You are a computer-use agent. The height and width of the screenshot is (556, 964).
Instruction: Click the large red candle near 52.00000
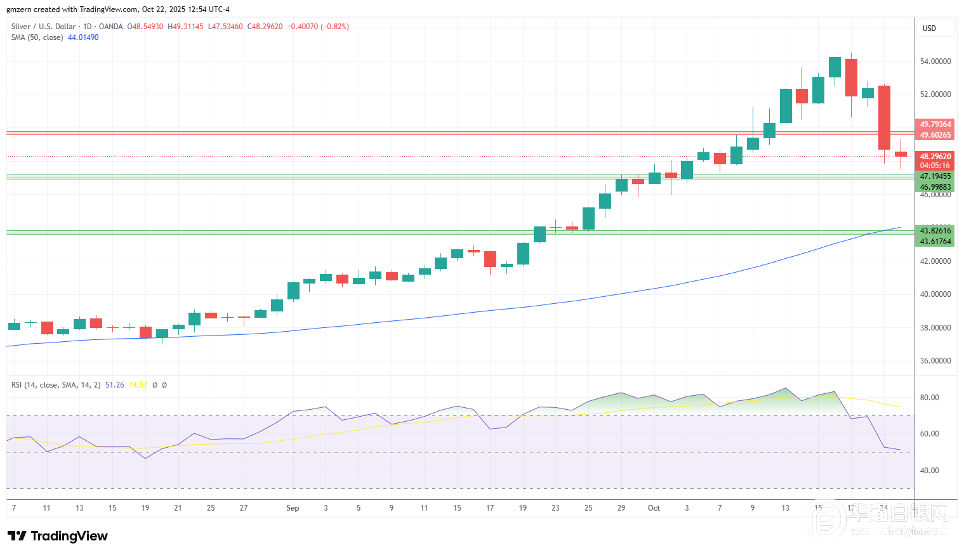pos(884,117)
